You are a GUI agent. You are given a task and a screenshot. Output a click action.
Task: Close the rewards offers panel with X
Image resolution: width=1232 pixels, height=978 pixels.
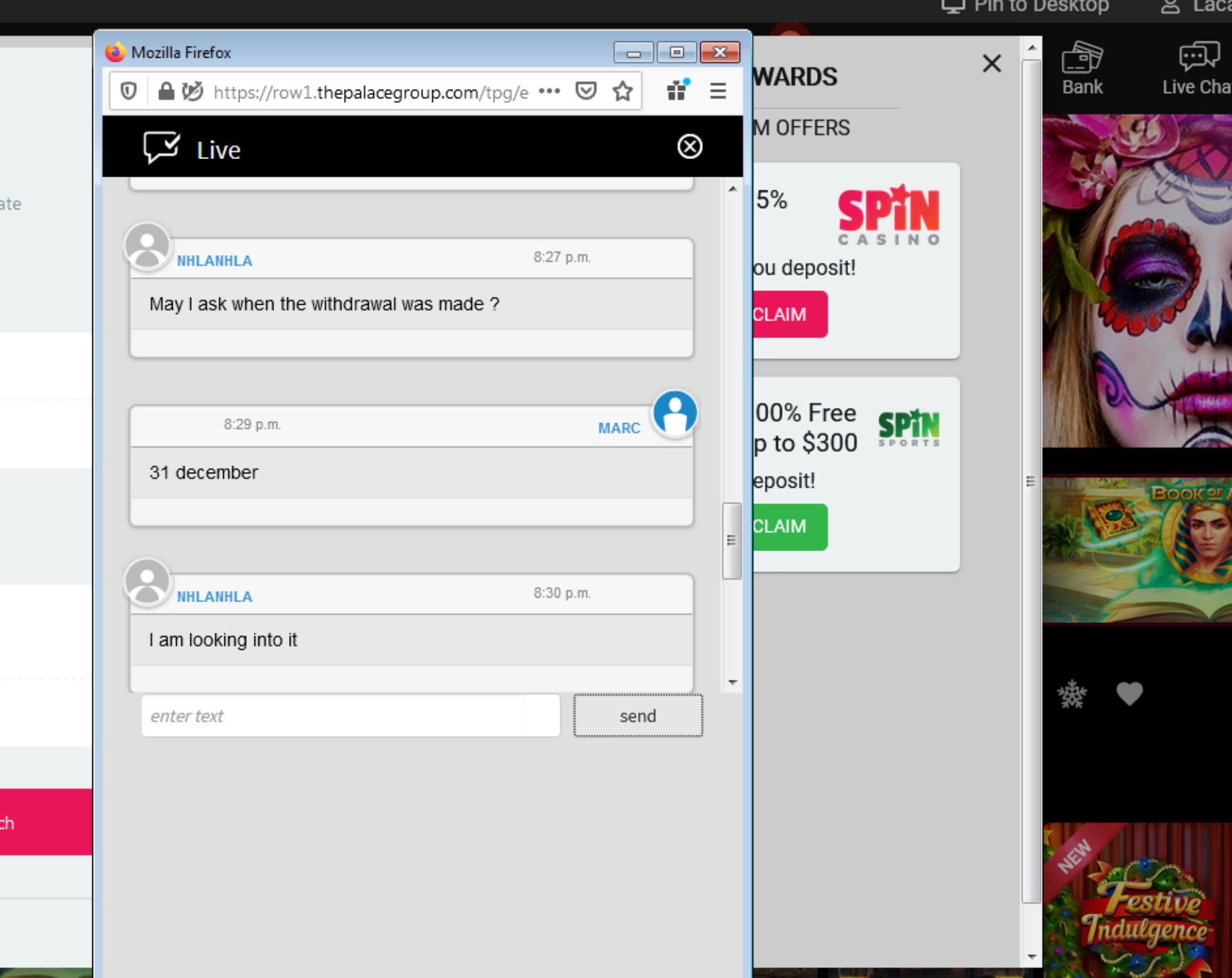click(x=992, y=63)
